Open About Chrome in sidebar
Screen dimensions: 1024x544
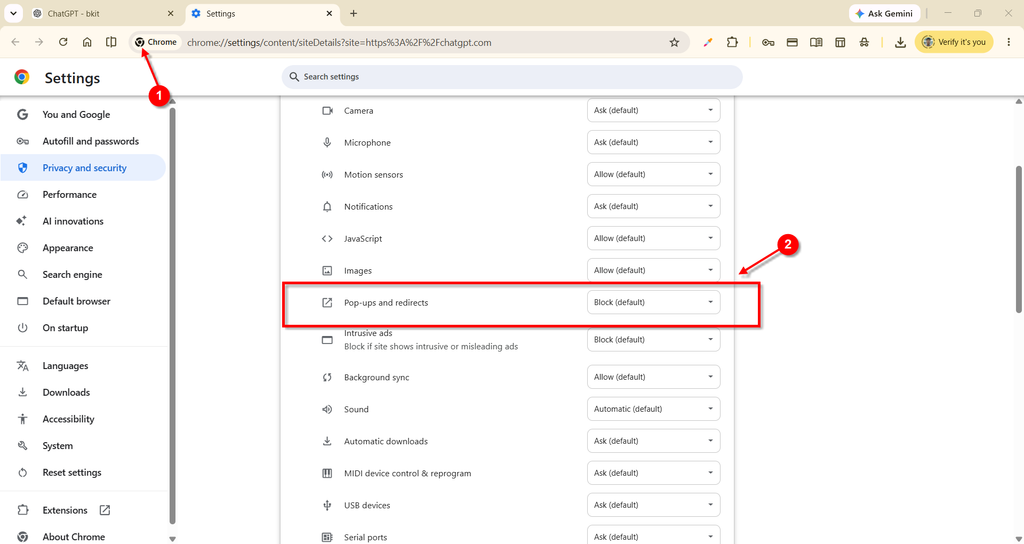83,537
